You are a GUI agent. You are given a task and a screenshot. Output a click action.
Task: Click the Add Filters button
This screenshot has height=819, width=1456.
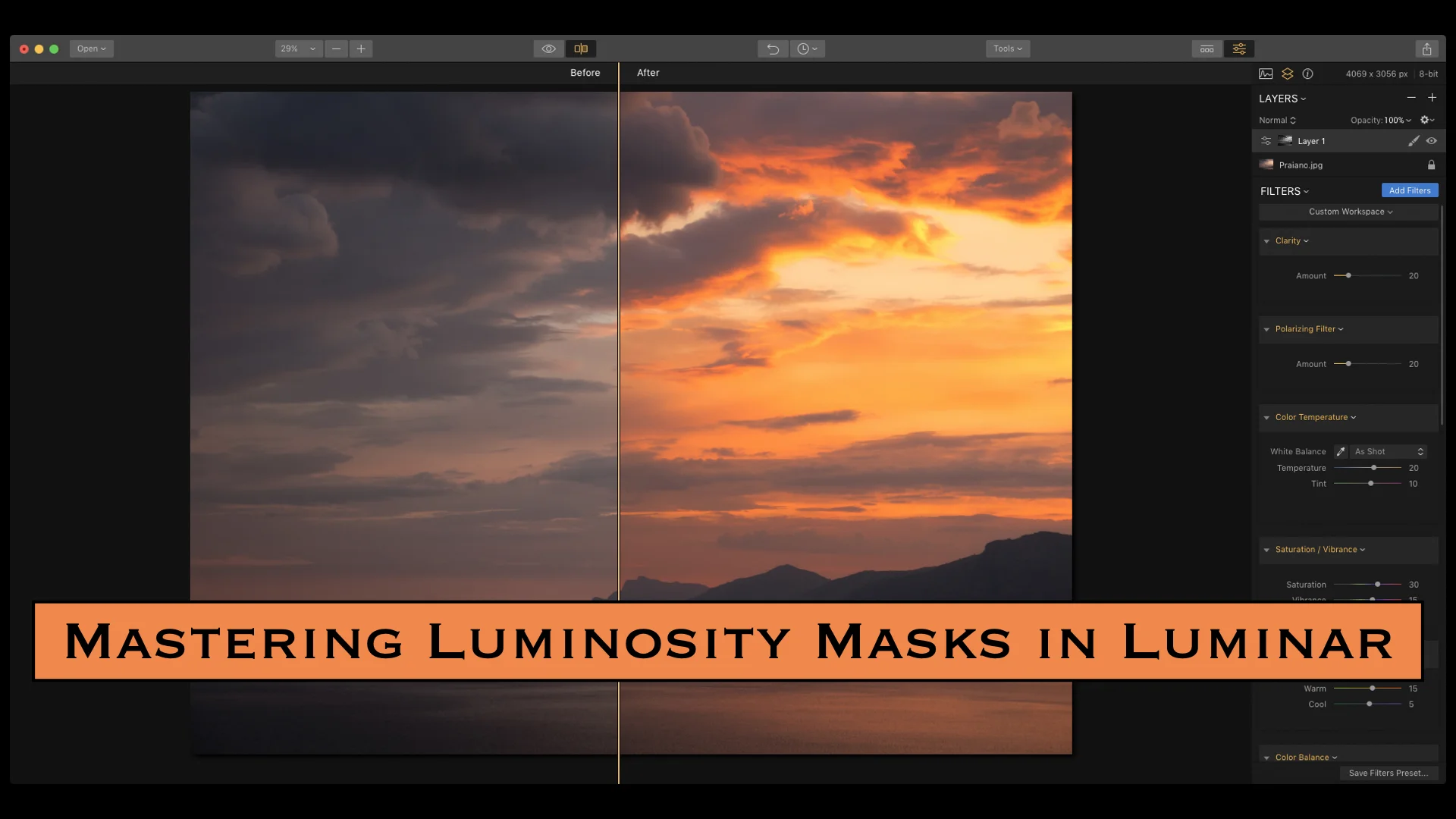tap(1409, 190)
